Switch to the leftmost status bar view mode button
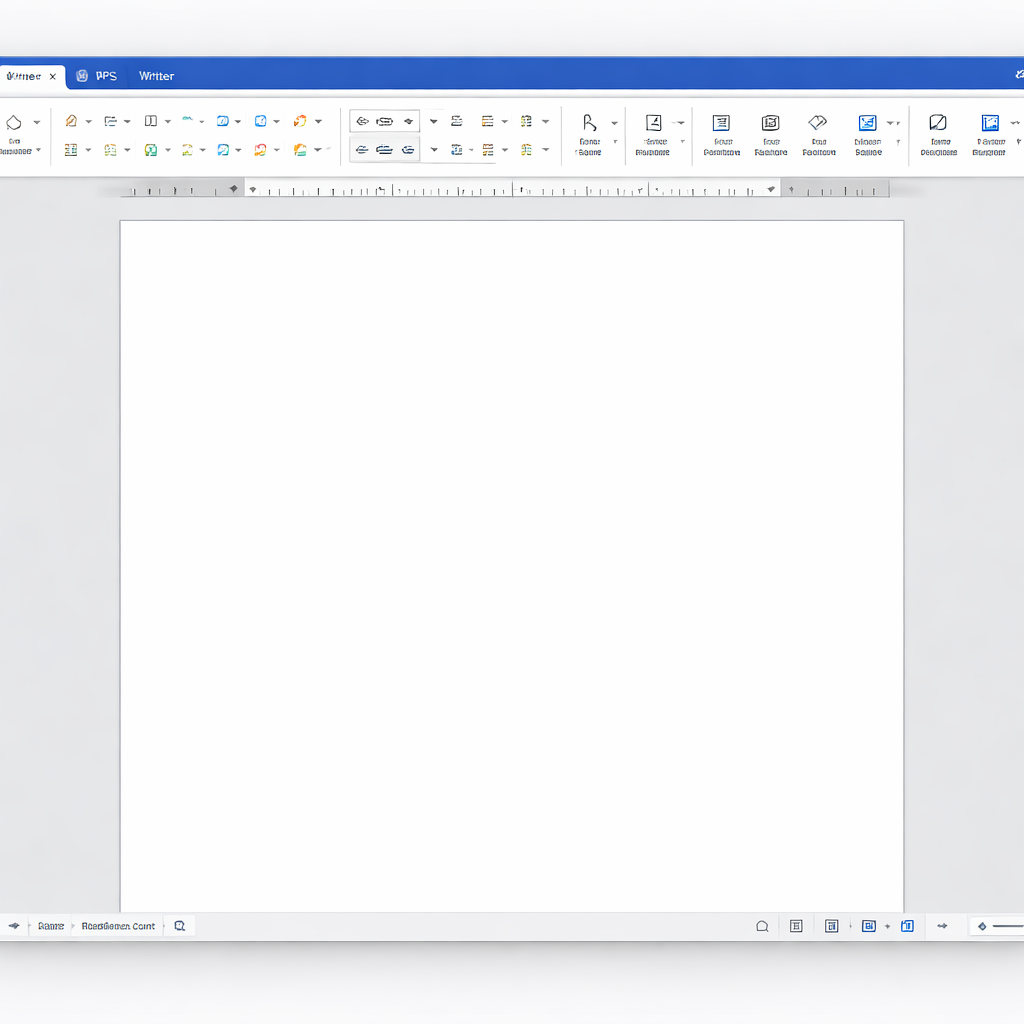 796,926
